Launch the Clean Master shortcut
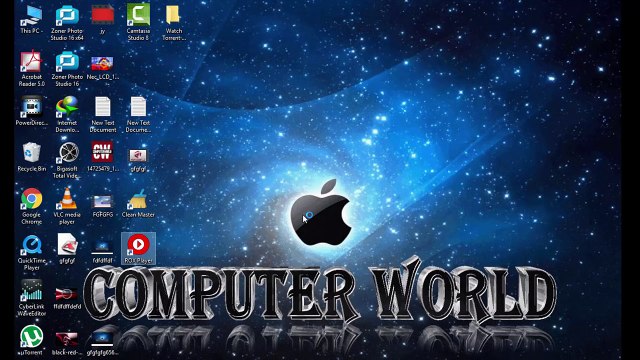Viewport: 640px width, 360px height. [138, 203]
